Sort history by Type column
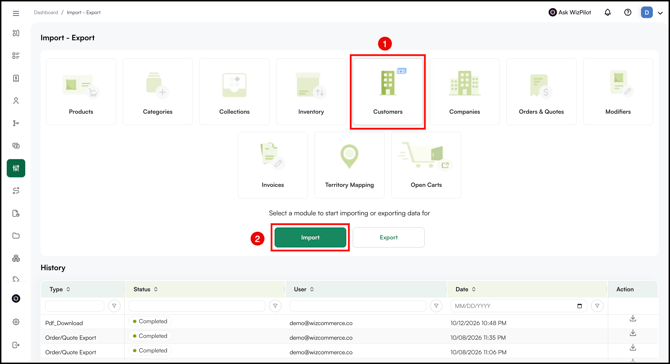This screenshot has height=364, width=670. pyautogui.click(x=68, y=289)
